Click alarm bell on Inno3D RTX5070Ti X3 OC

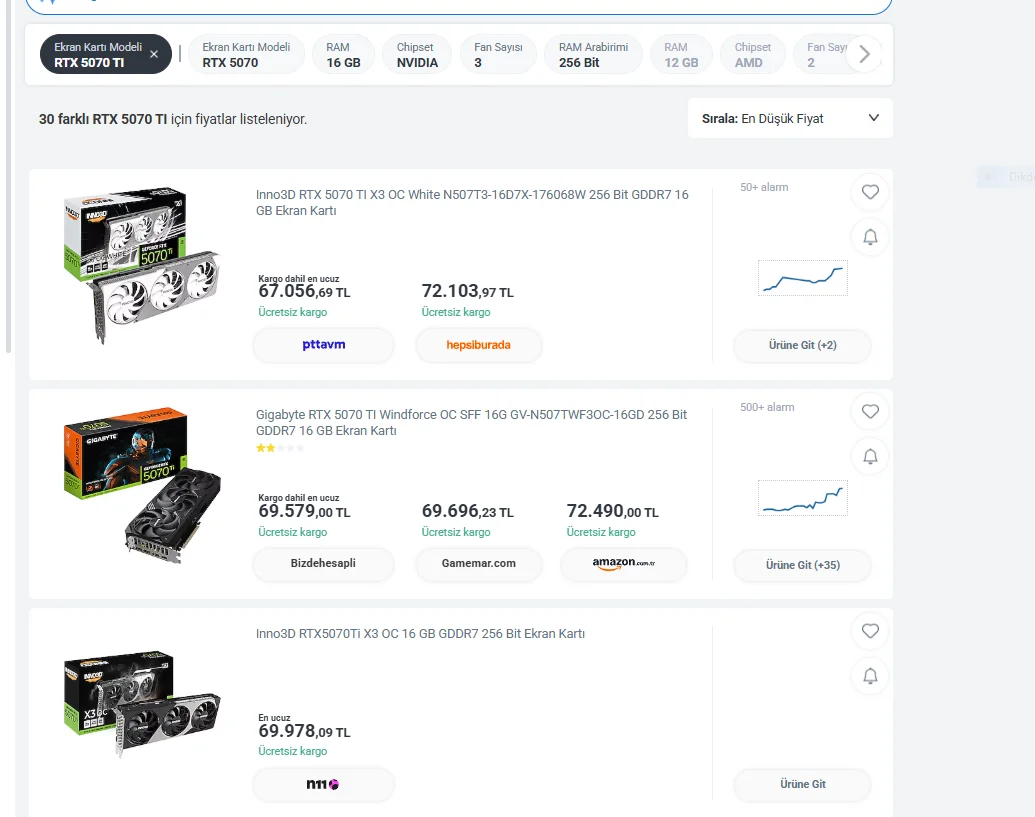pos(870,676)
